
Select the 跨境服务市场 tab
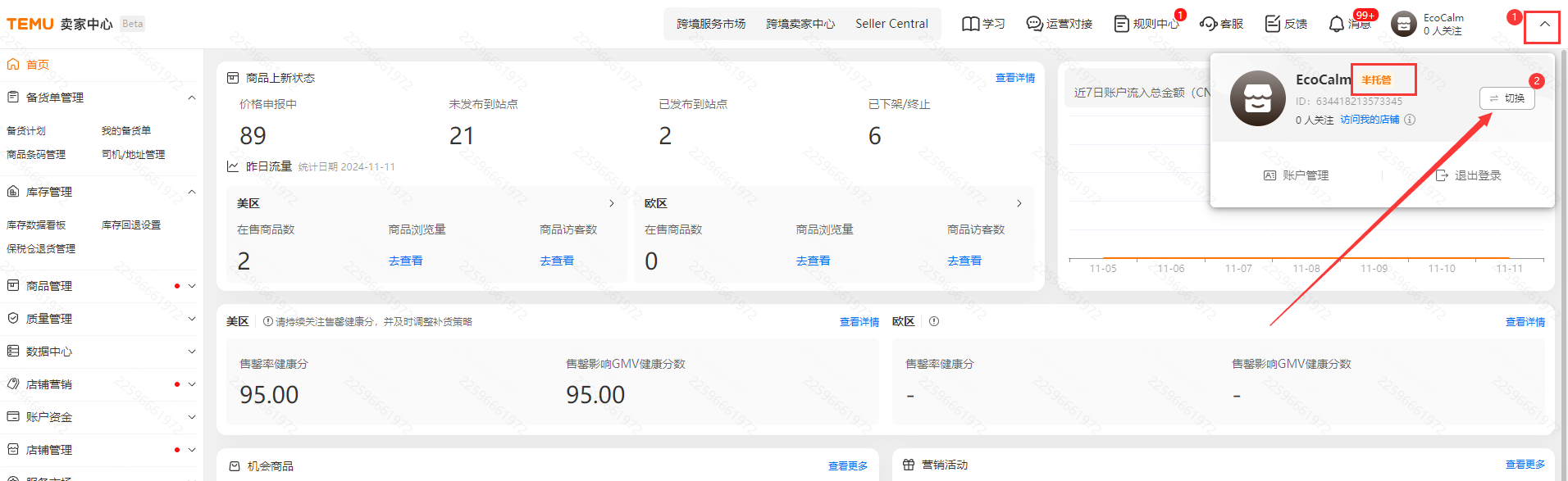click(x=711, y=24)
